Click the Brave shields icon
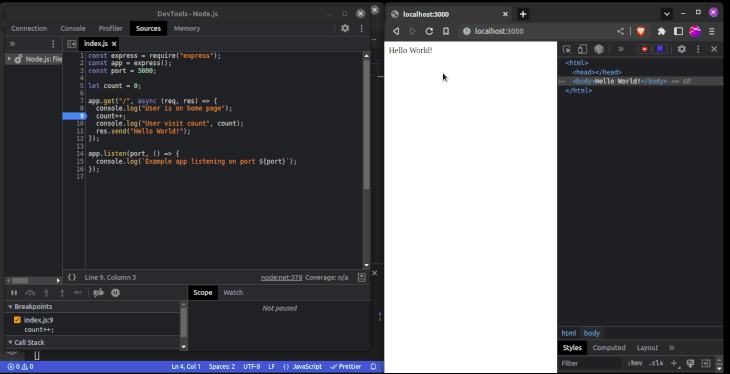This screenshot has width=730, height=374. pyautogui.click(x=641, y=31)
